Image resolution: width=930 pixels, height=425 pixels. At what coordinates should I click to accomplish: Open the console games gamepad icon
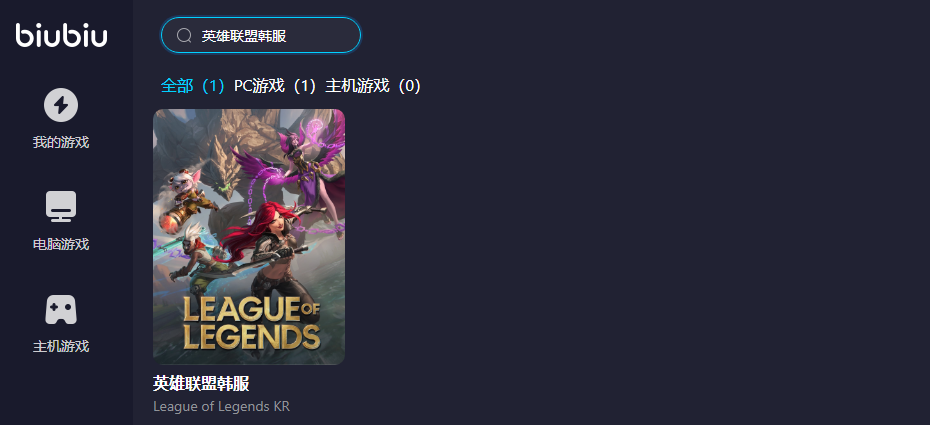[x=61, y=309]
